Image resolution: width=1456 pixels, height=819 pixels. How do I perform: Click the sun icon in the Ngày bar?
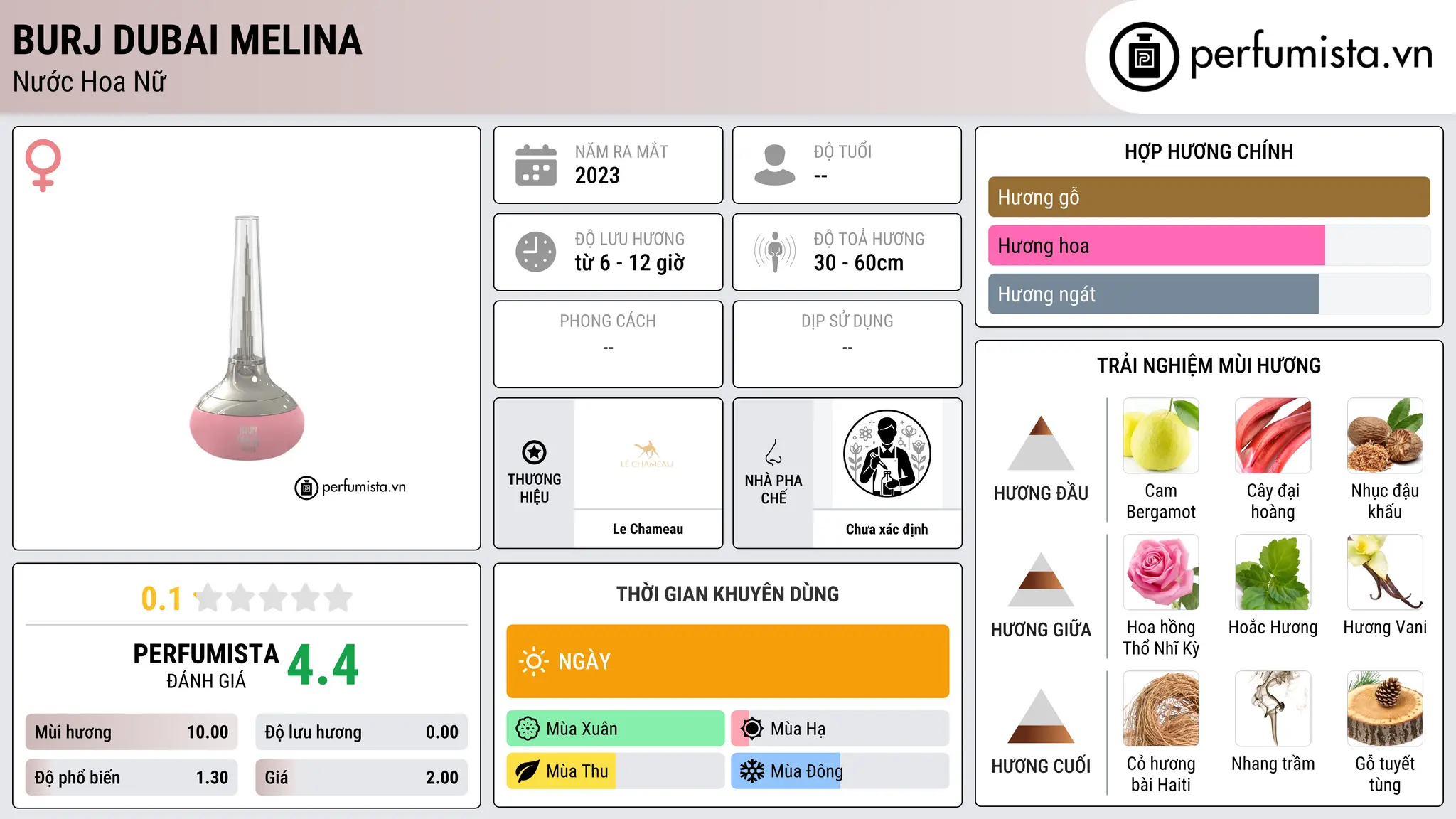[533, 661]
